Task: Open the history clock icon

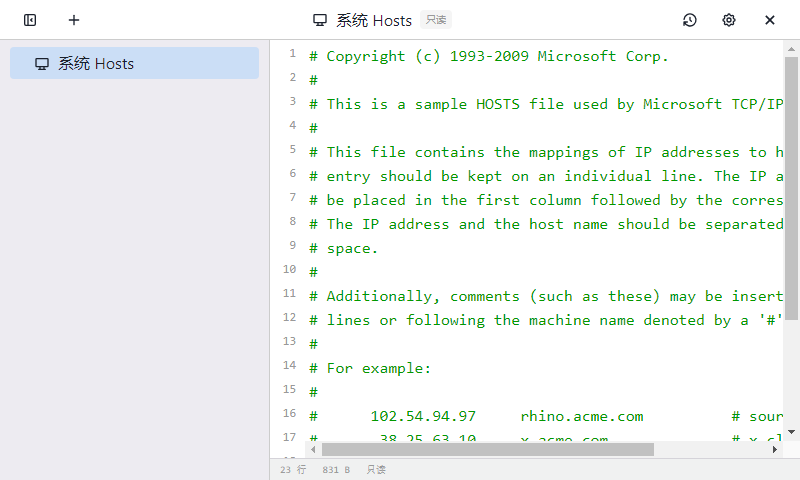Action: point(689,20)
